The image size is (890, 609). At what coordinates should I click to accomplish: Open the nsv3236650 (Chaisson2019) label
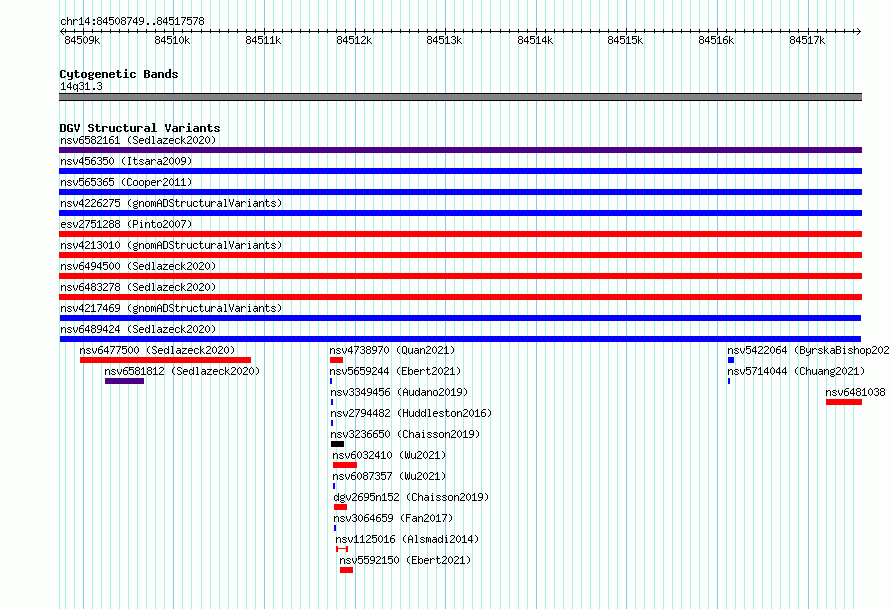click(x=405, y=434)
